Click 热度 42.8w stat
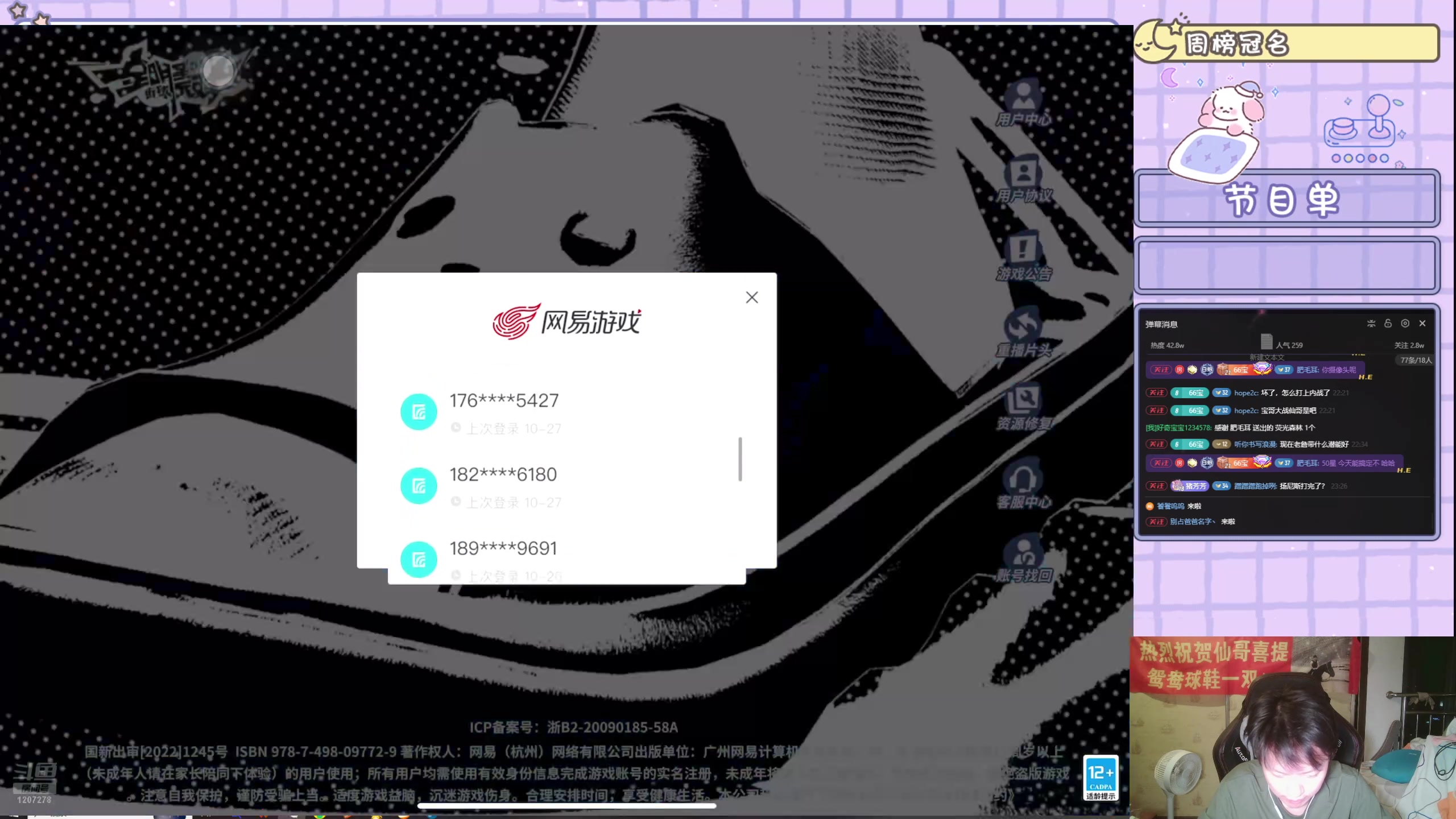This screenshot has height=819, width=1456. click(1167, 345)
